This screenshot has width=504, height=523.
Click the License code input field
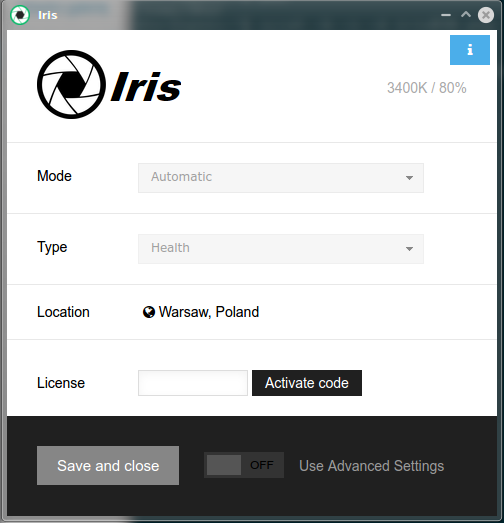click(x=193, y=383)
